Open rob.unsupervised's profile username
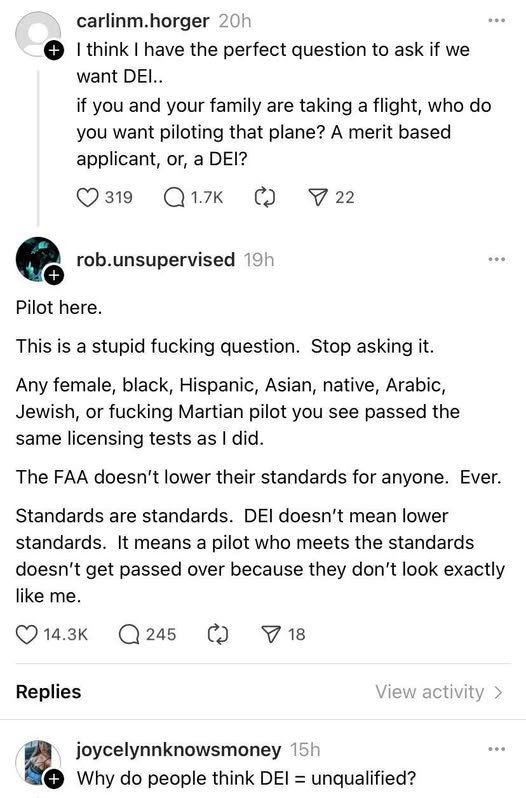Image resolution: width=526 pixels, height=798 pixels. point(156,260)
